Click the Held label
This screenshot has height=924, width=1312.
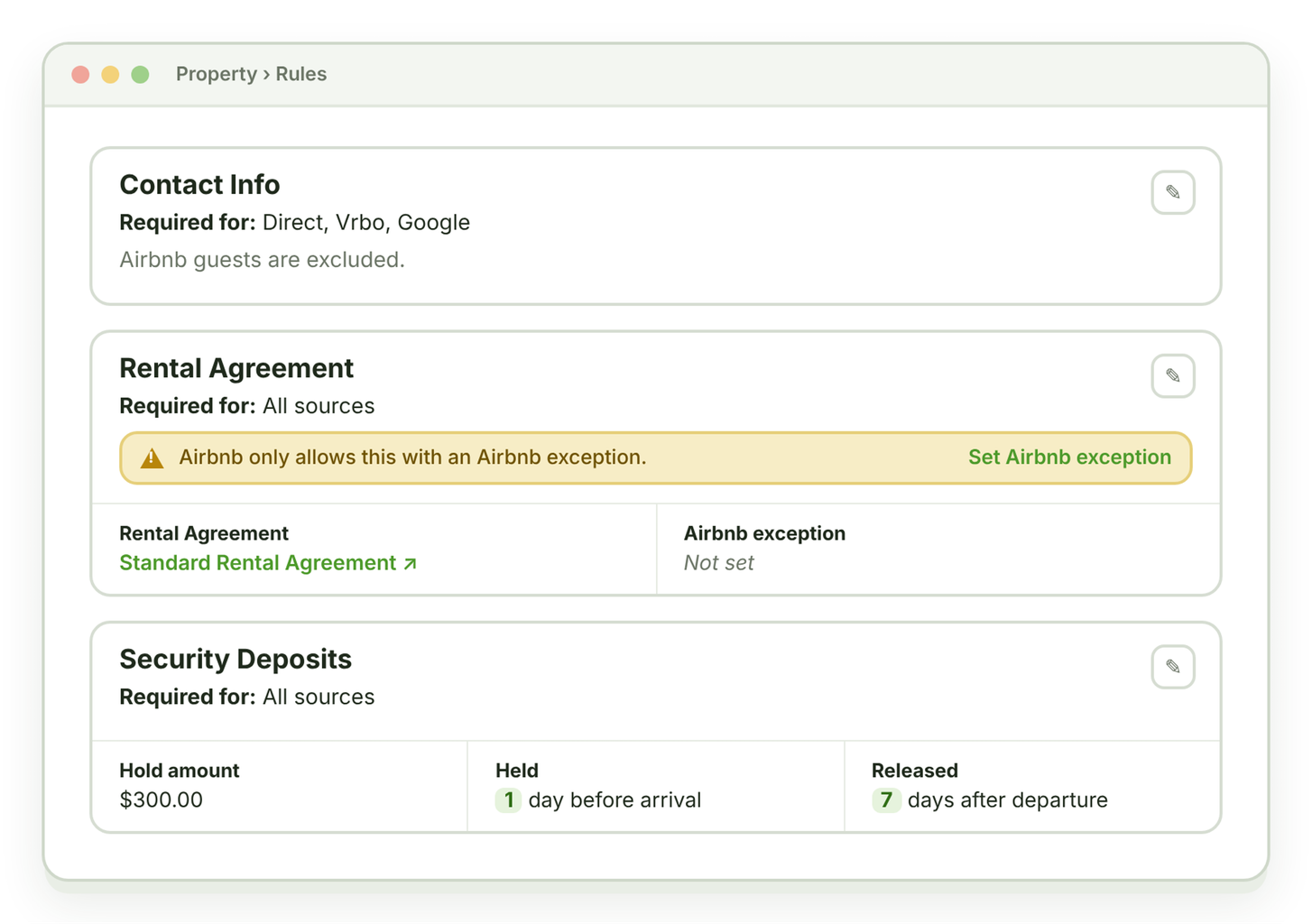tap(516, 771)
